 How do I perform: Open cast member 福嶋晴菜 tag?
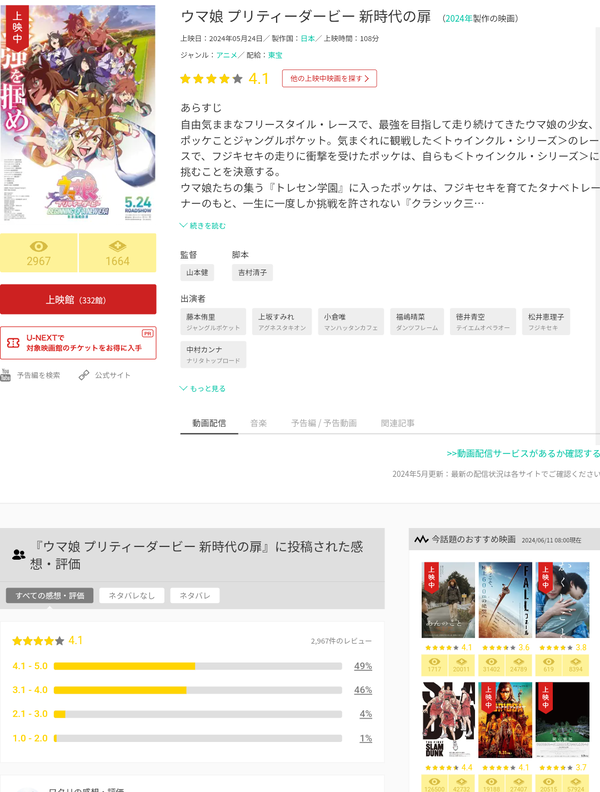[x=417, y=322]
